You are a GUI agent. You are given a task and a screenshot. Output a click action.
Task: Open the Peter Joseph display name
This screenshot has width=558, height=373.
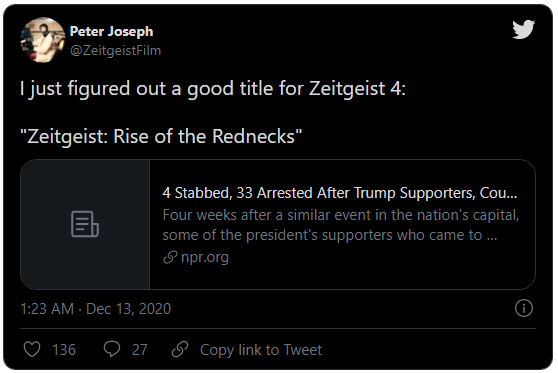coord(111,31)
